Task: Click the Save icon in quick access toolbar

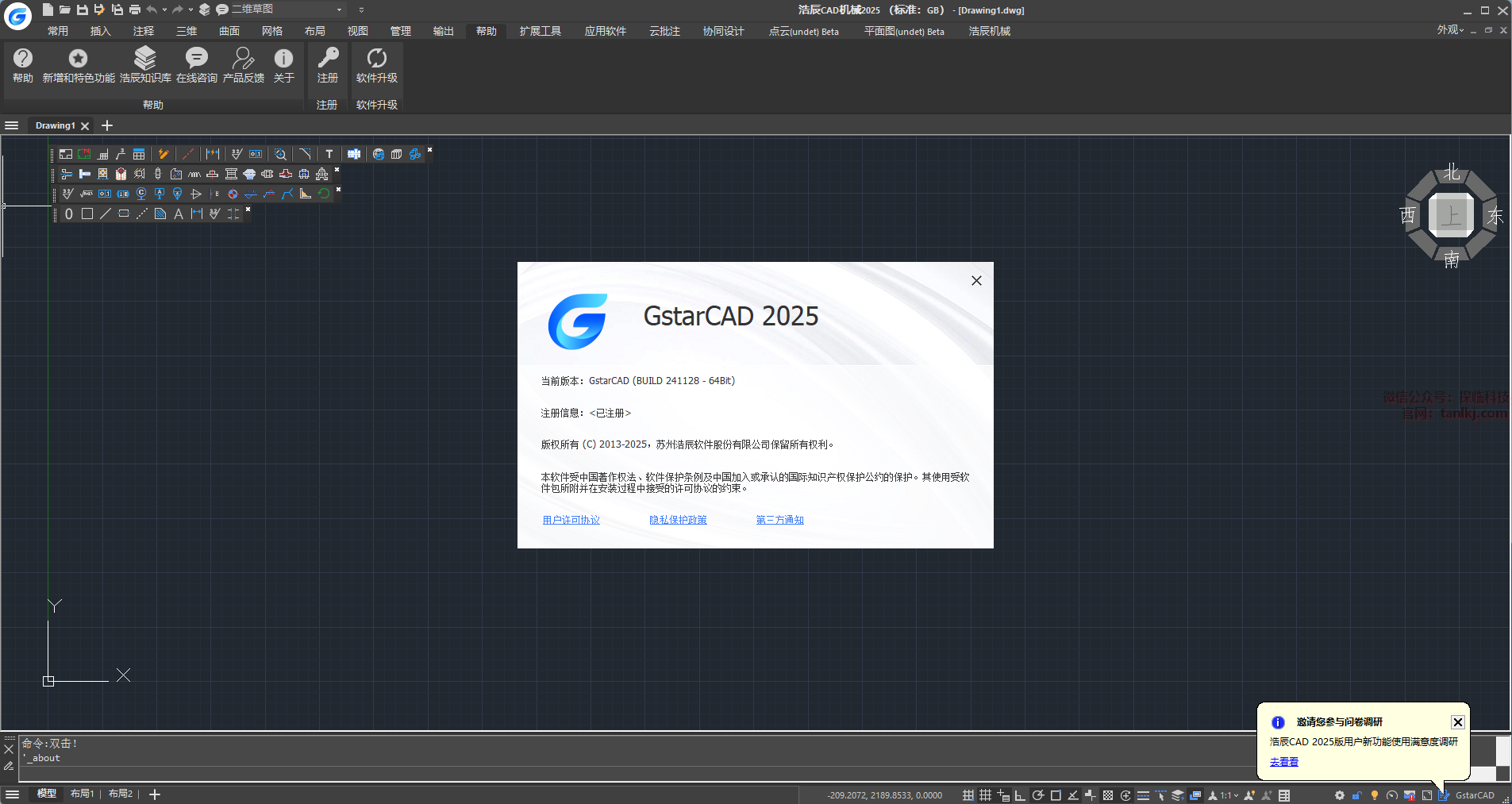Action: pos(82,10)
